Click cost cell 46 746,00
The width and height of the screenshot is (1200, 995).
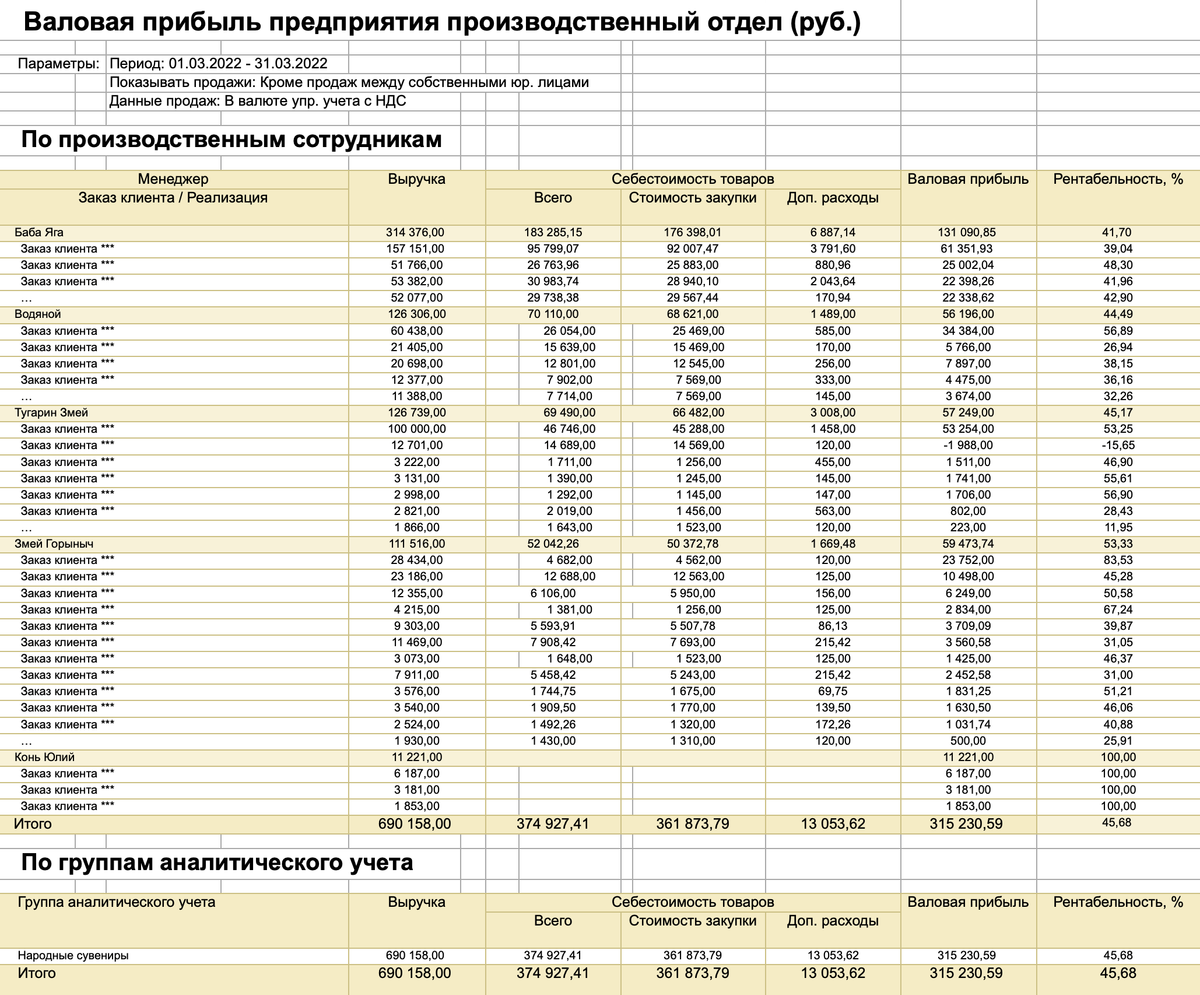(569, 428)
